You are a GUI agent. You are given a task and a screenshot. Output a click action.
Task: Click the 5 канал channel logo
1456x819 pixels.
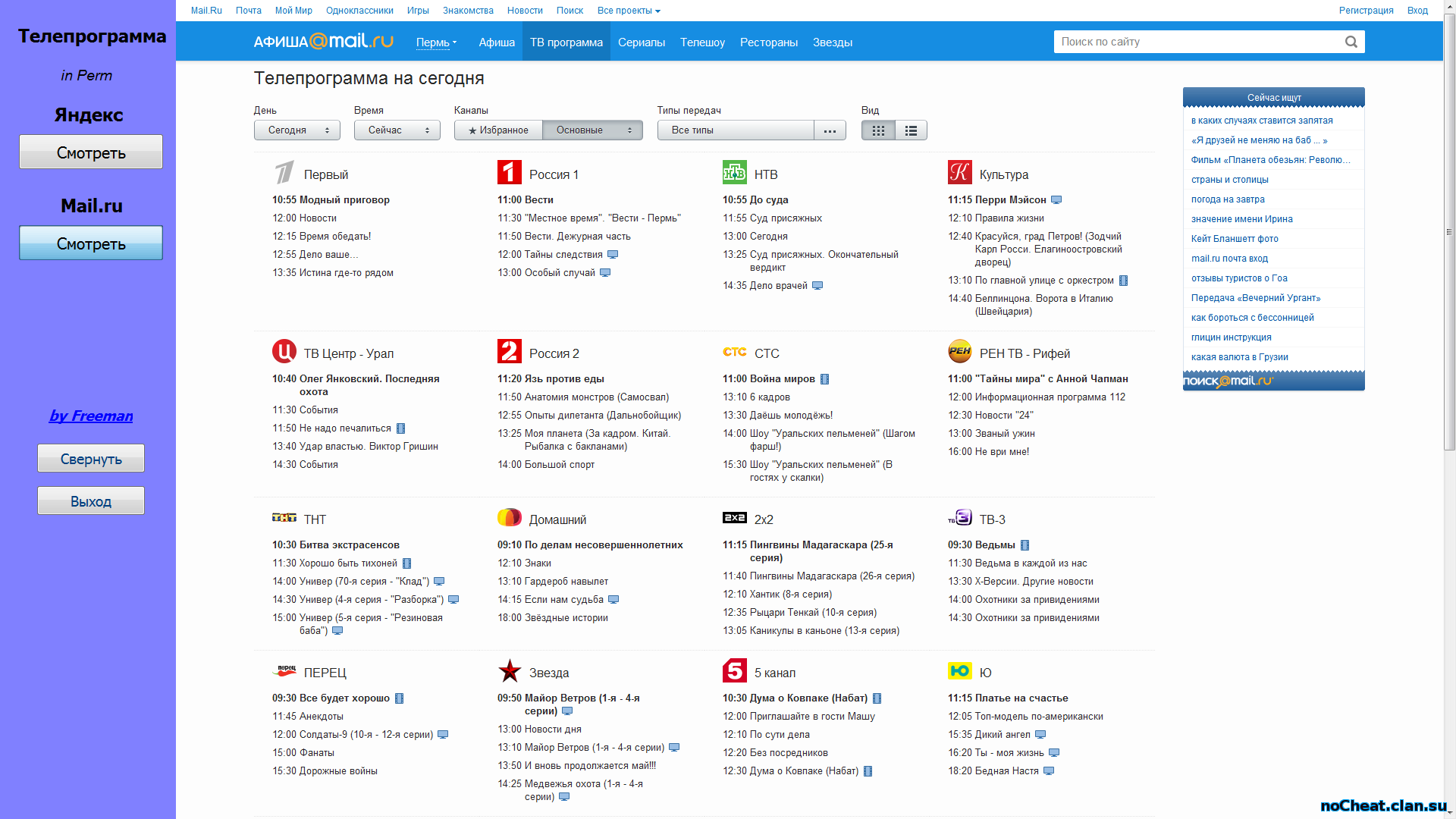[x=735, y=671]
